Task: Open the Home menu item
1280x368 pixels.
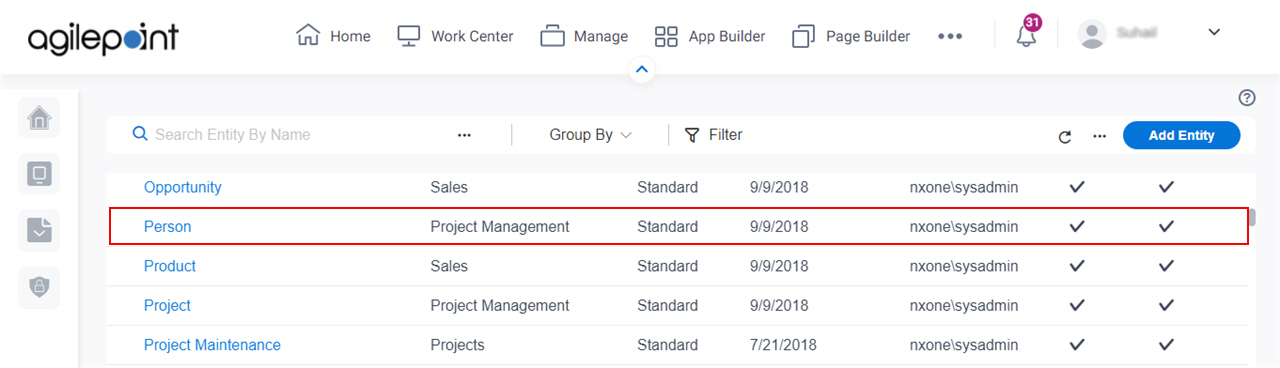Action: [x=334, y=36]
